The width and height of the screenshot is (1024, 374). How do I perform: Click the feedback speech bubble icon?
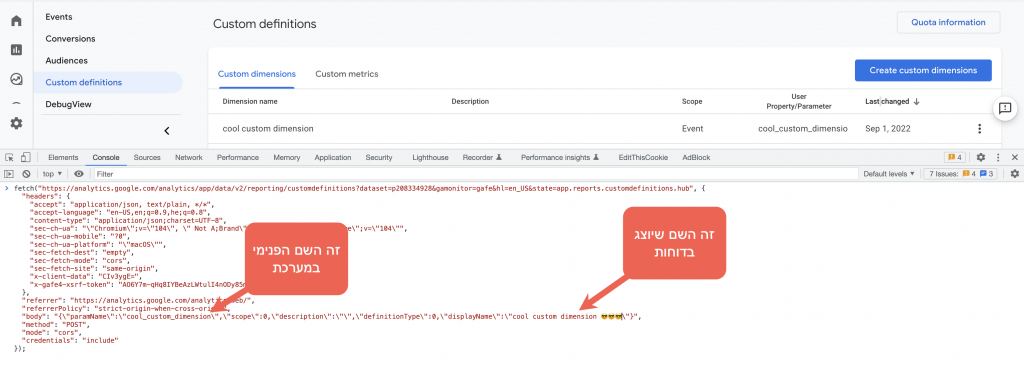(x=1006, y=108)
